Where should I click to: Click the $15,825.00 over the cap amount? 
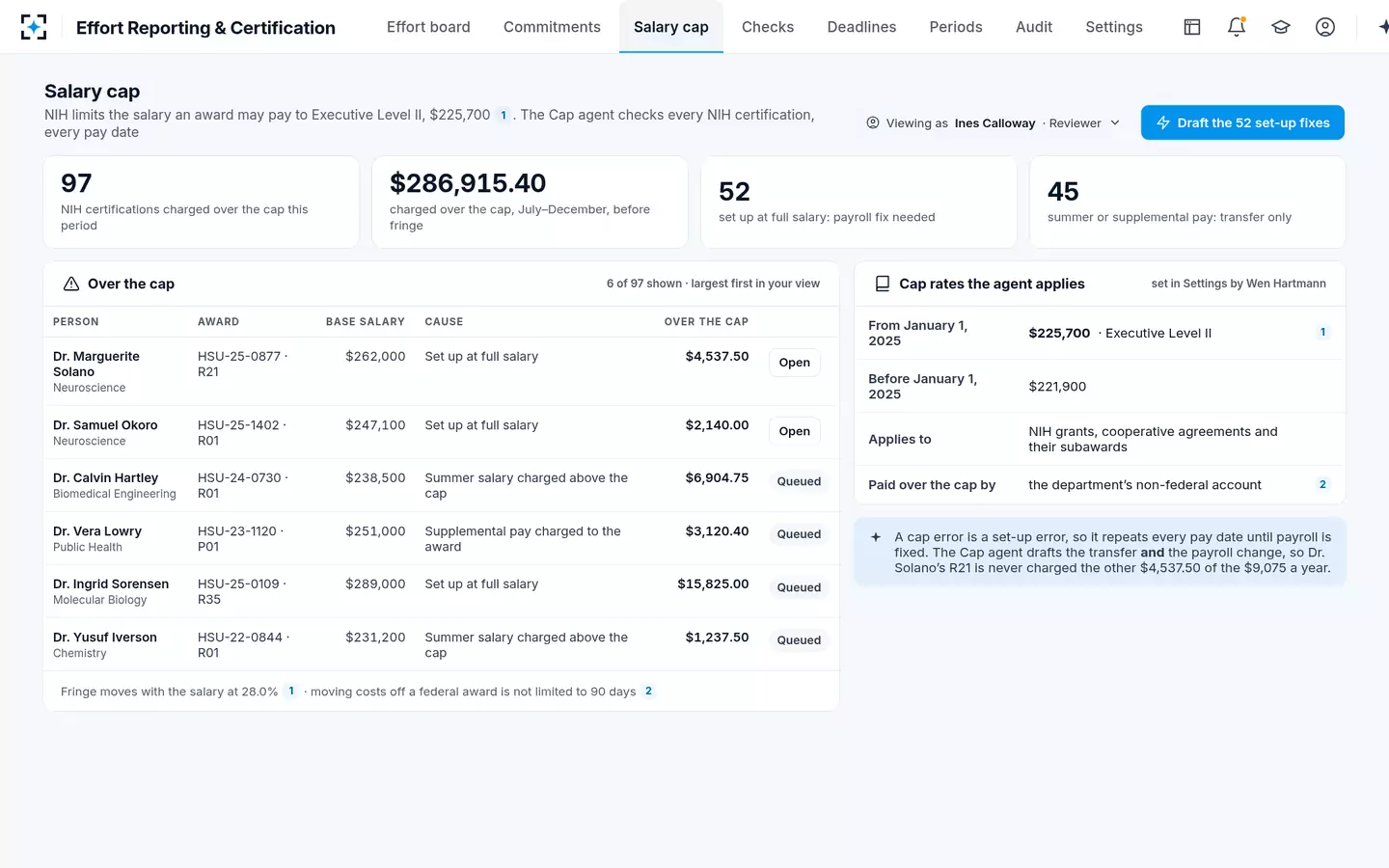pos(713,584)
